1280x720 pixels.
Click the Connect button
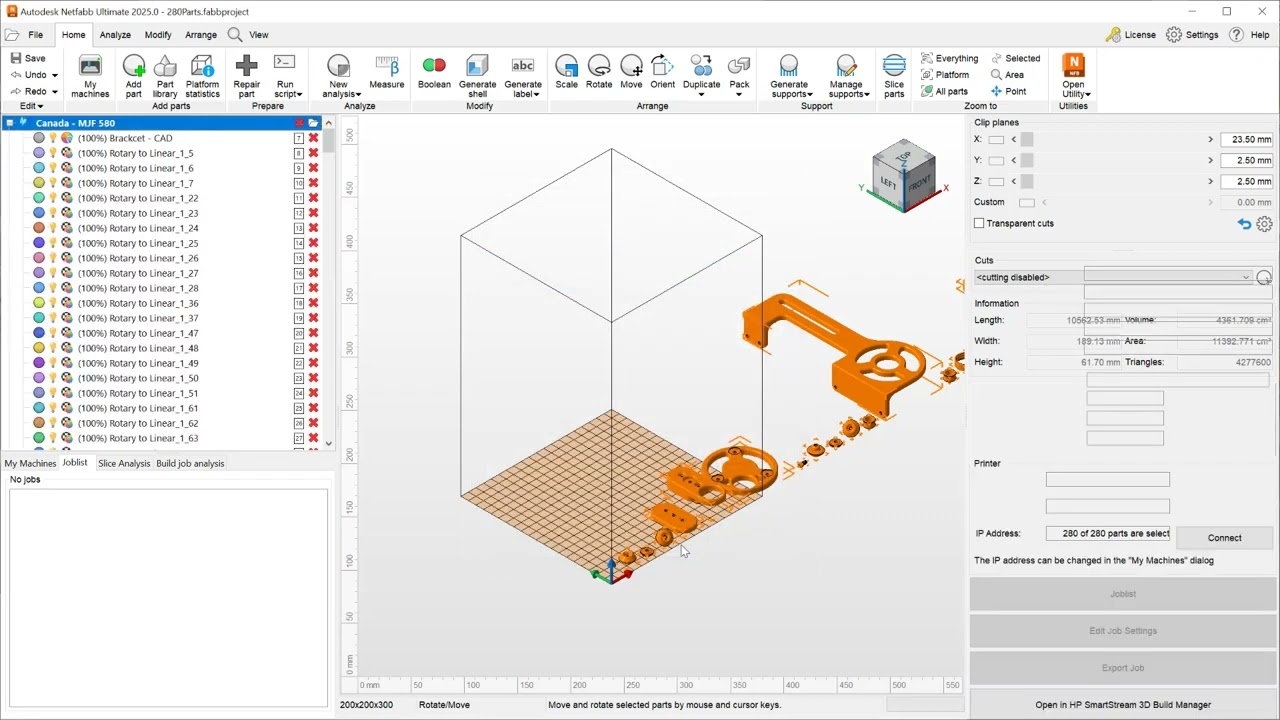click(1224, 538)
